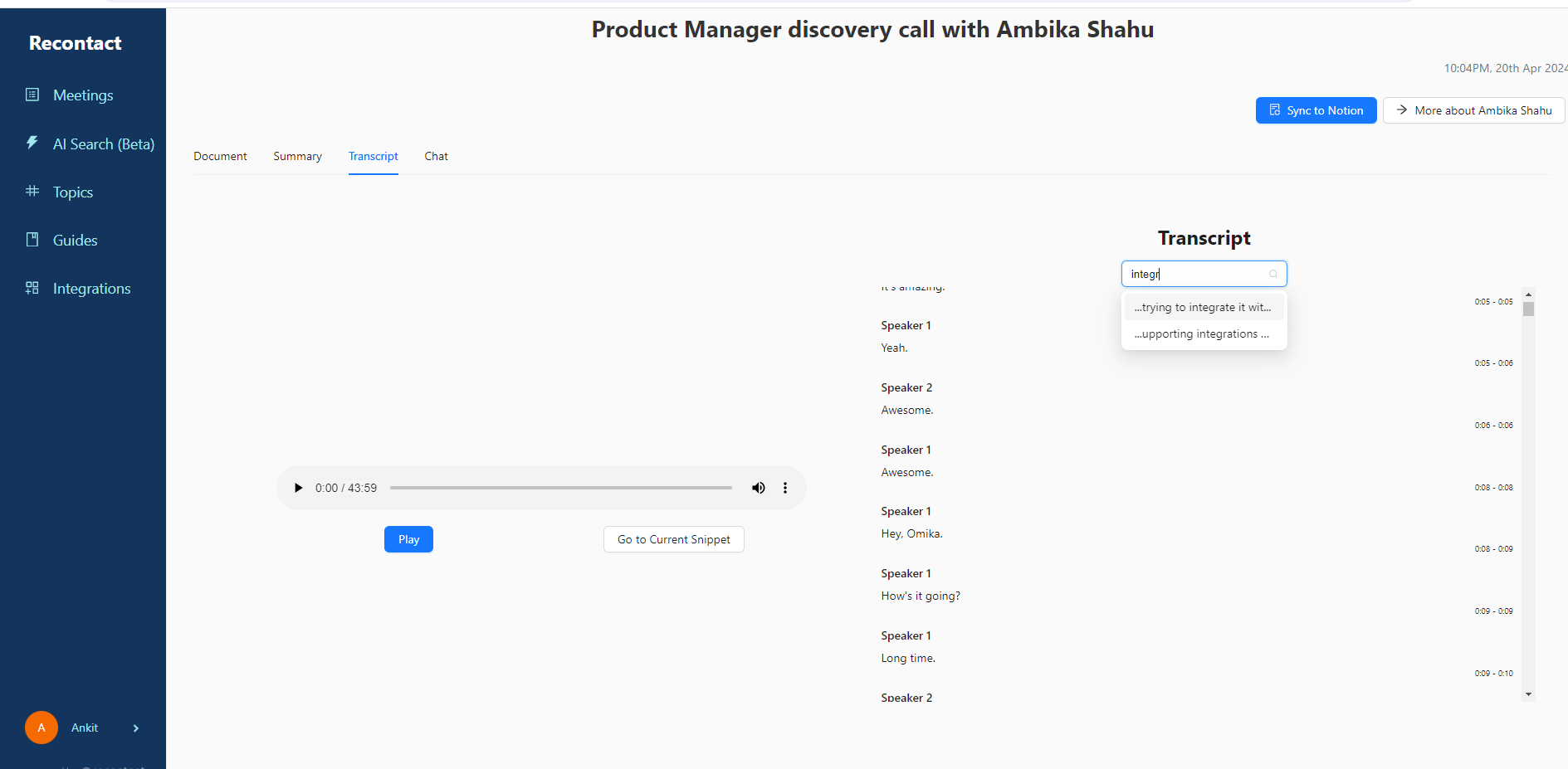
Task: Click the Meetings list icon in sidebar
Action: tap(32, 95)
